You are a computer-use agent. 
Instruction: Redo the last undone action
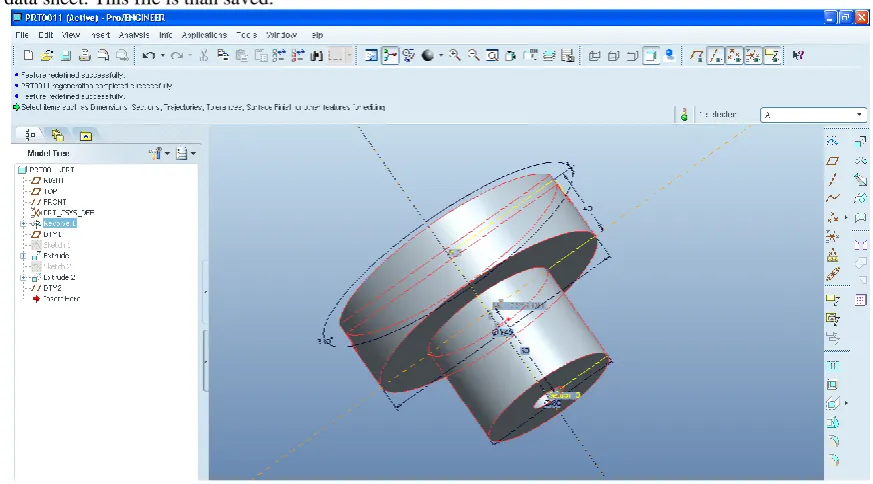coord(176,55)
